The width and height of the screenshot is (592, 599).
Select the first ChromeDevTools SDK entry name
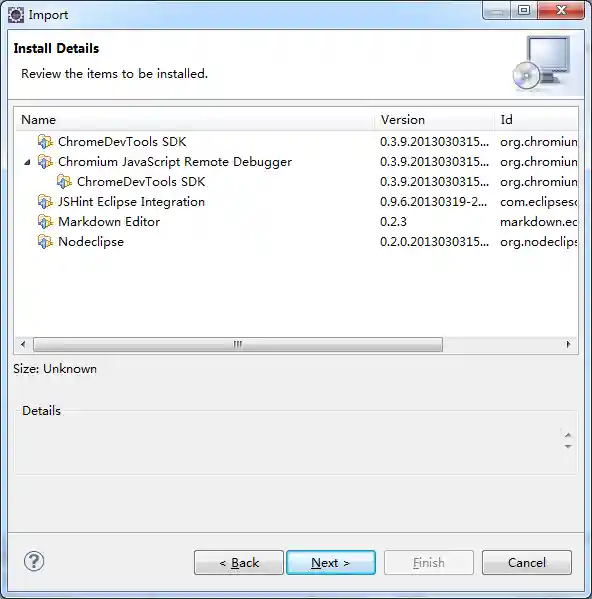click(x=122, y=142)
